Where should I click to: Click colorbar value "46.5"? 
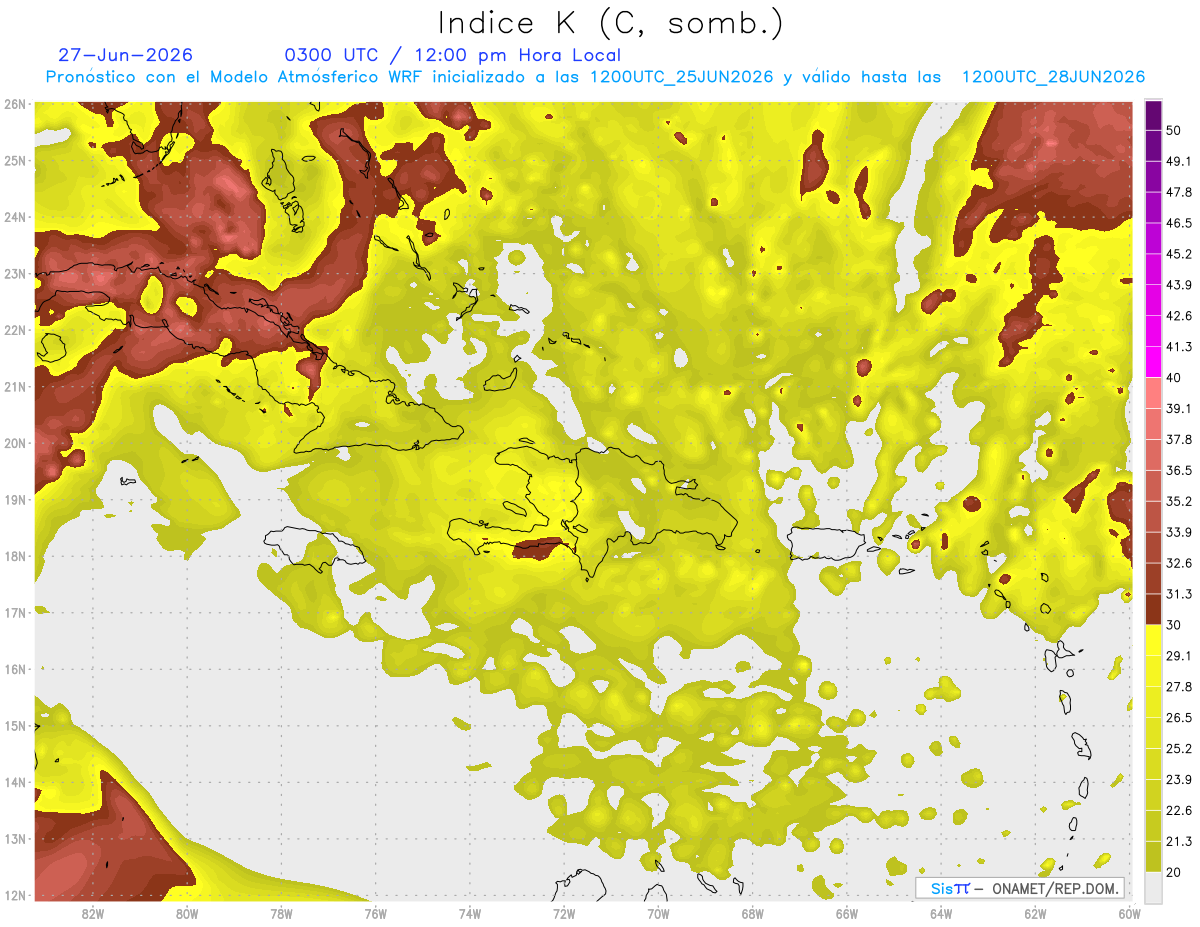[1179, 223]
